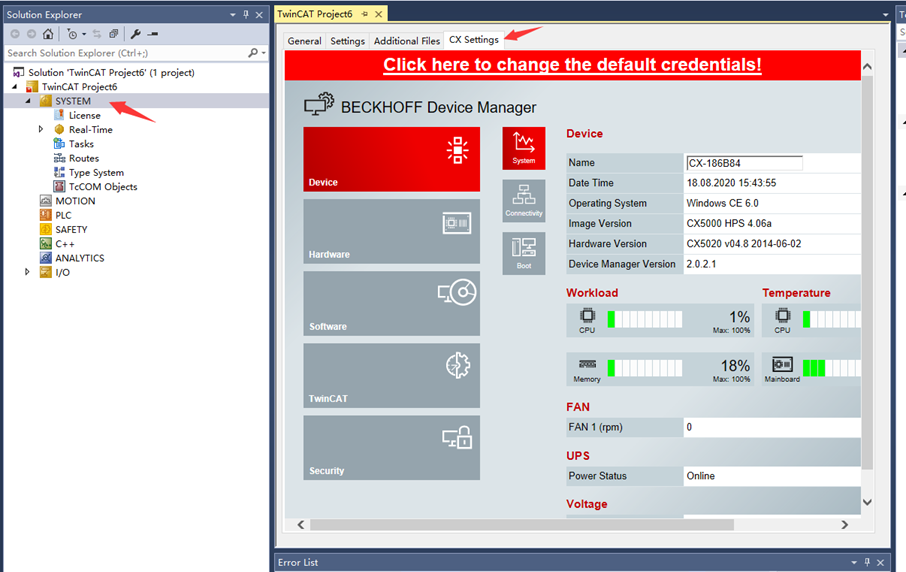Switch to the CX Settings tab
This screenshot has height=572, width=906.
(x=474, y=39)
